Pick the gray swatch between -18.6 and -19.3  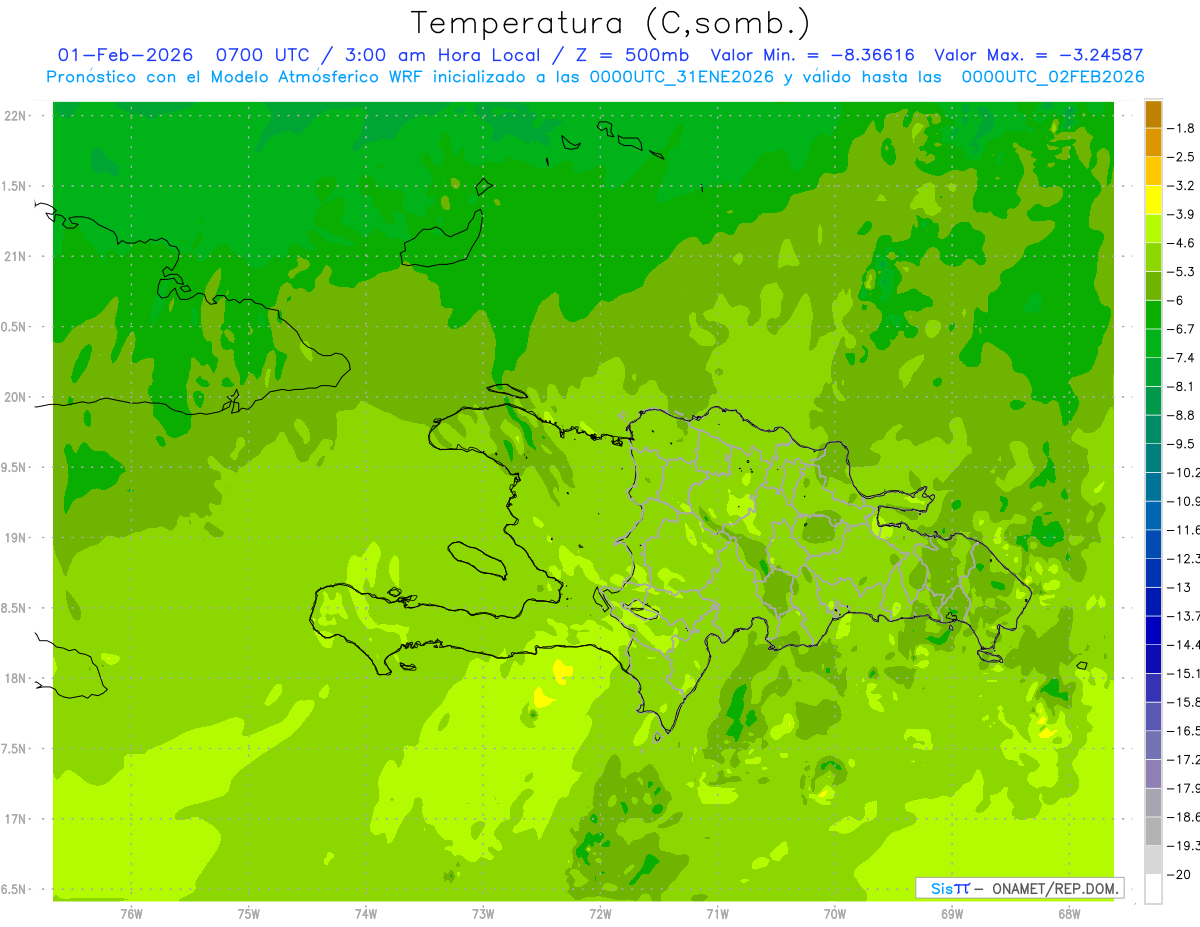(x=1153, y=831)
